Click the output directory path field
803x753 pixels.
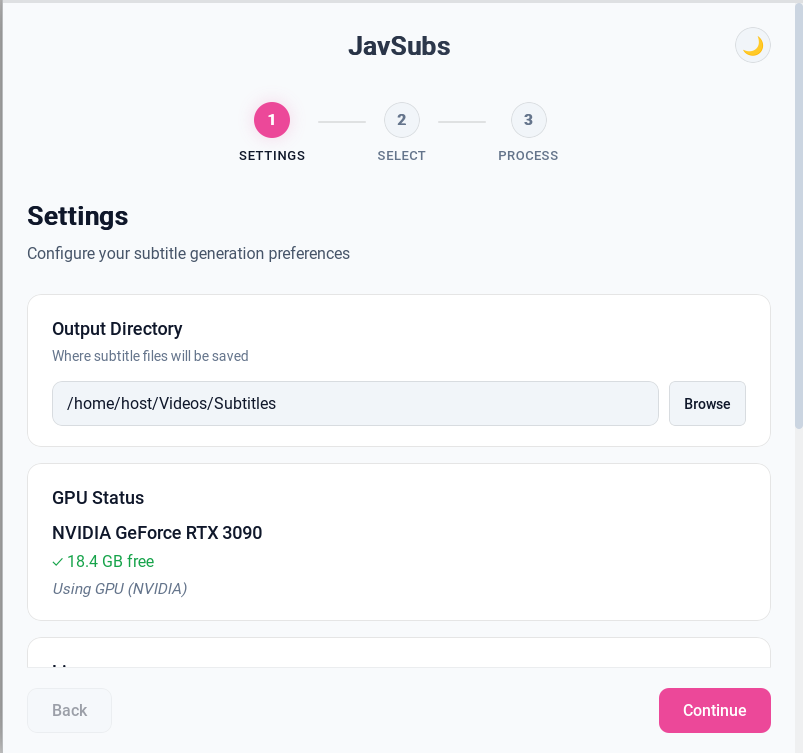coord(355,403)
